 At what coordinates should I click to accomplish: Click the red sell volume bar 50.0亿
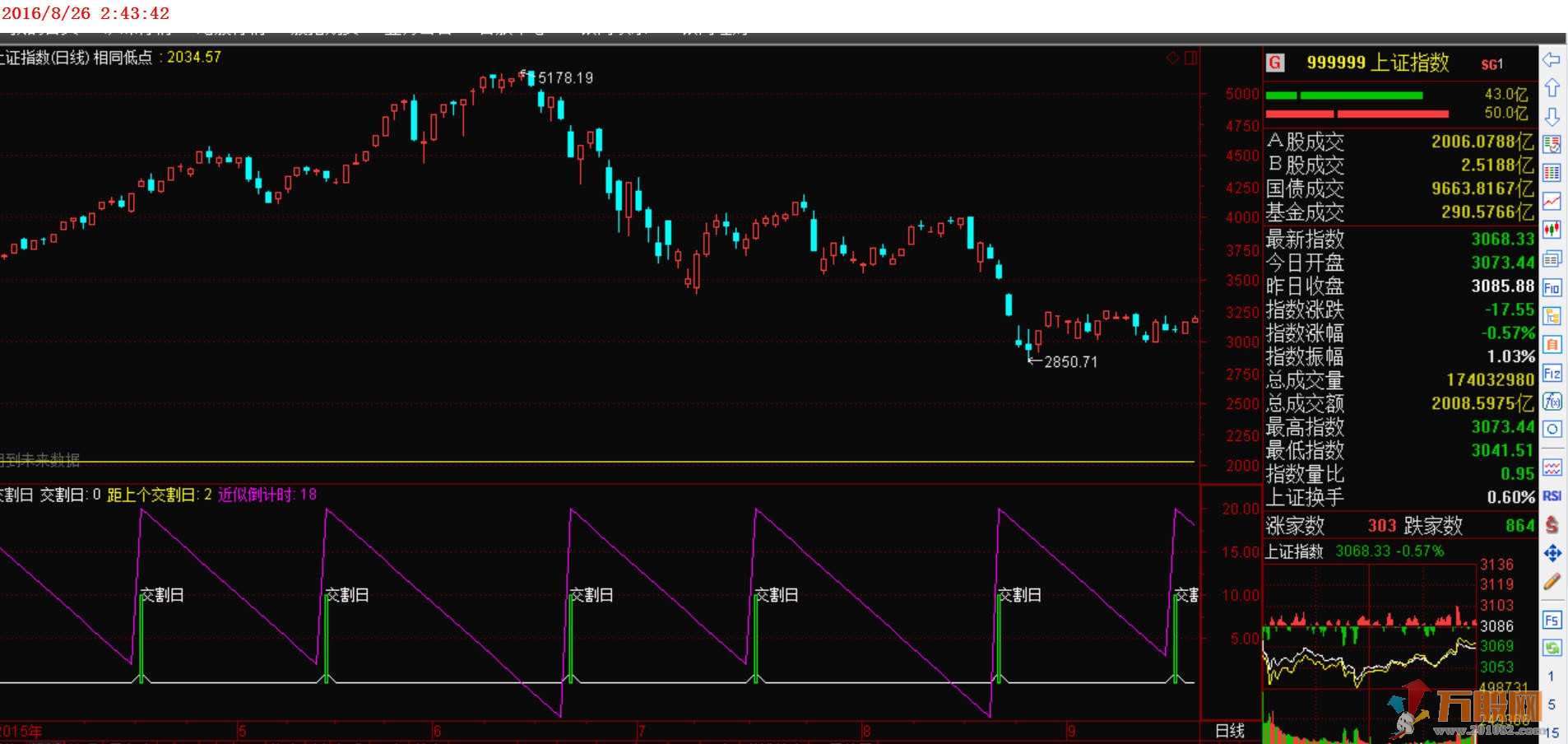click(1357, 114)
